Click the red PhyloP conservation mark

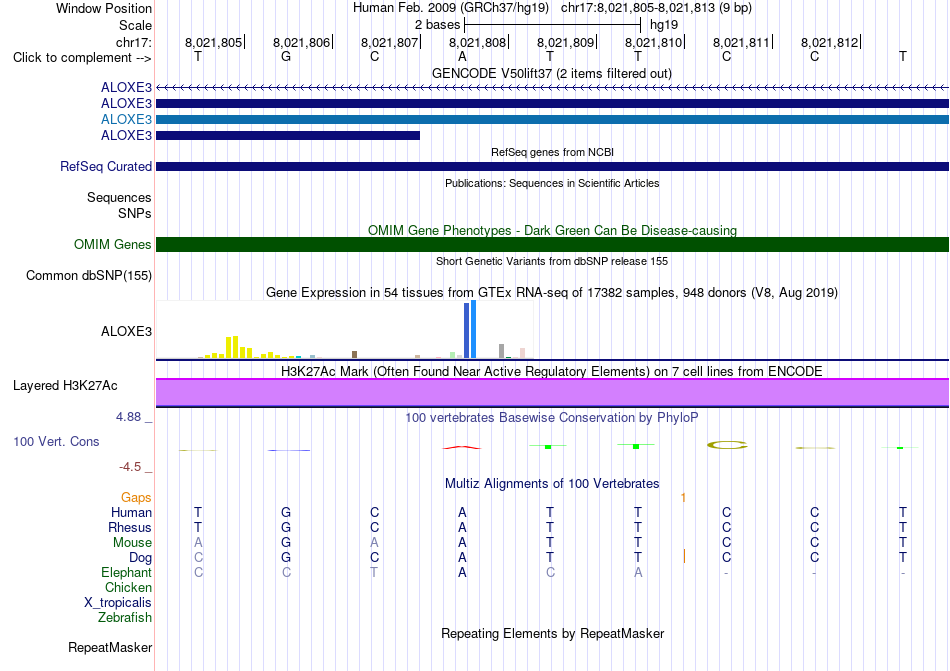point(462,448)
